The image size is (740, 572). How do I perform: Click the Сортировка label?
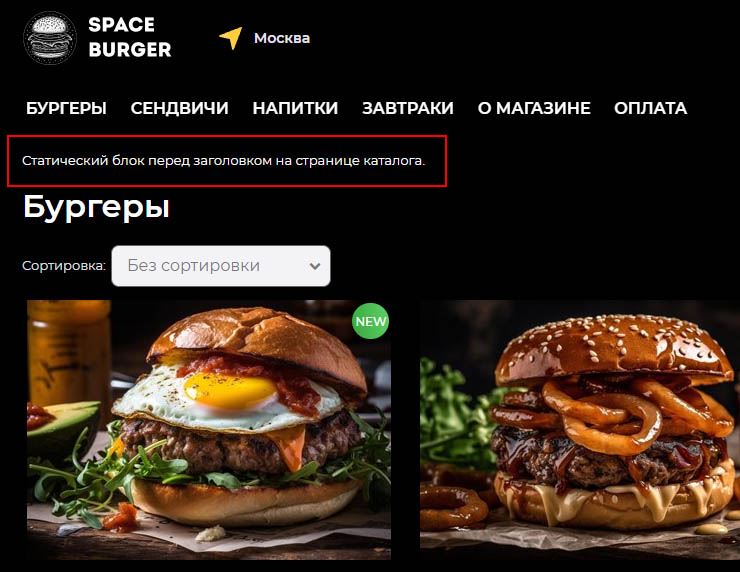tap(64, 266)
